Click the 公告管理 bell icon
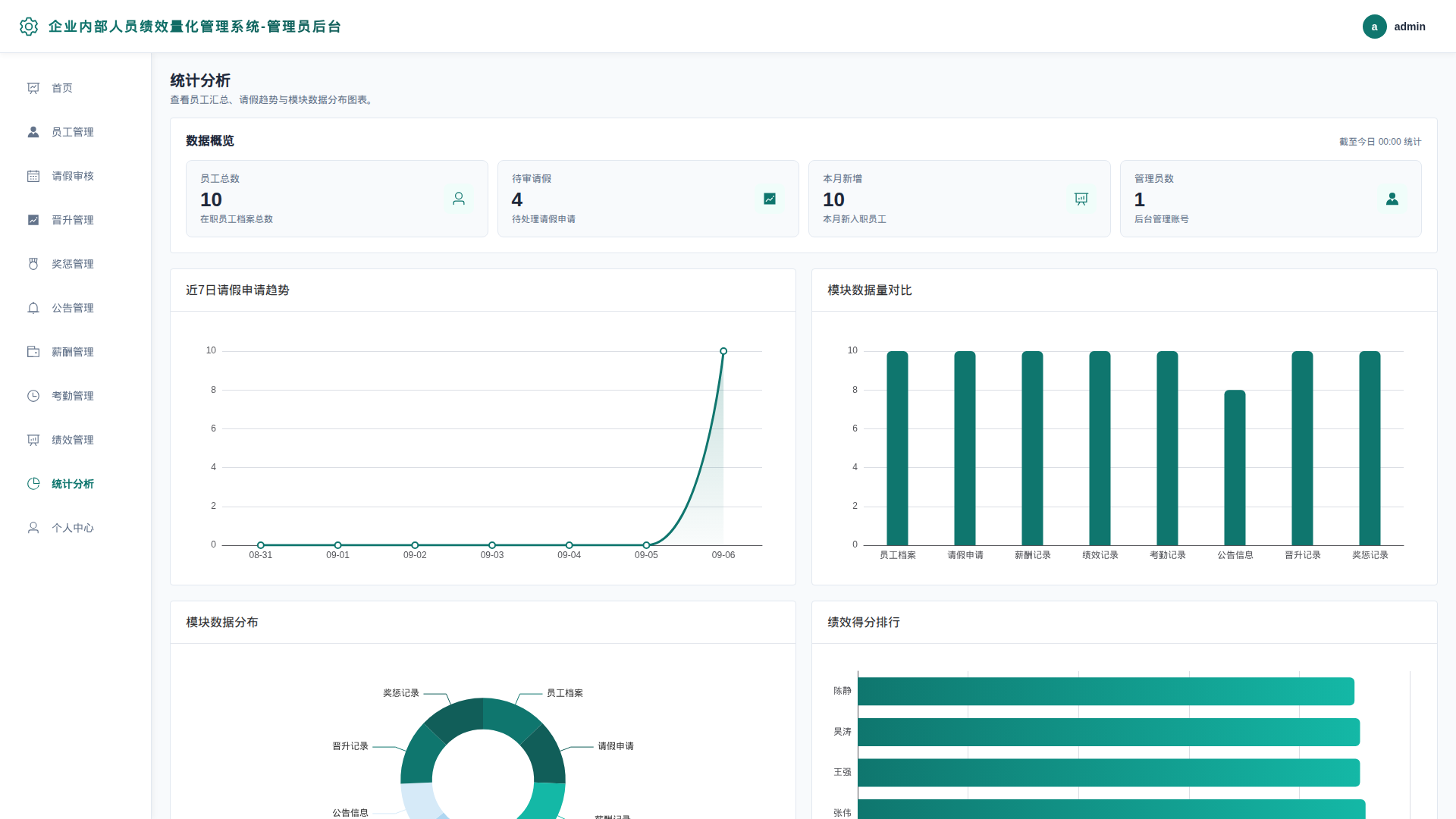 [33, 308]
